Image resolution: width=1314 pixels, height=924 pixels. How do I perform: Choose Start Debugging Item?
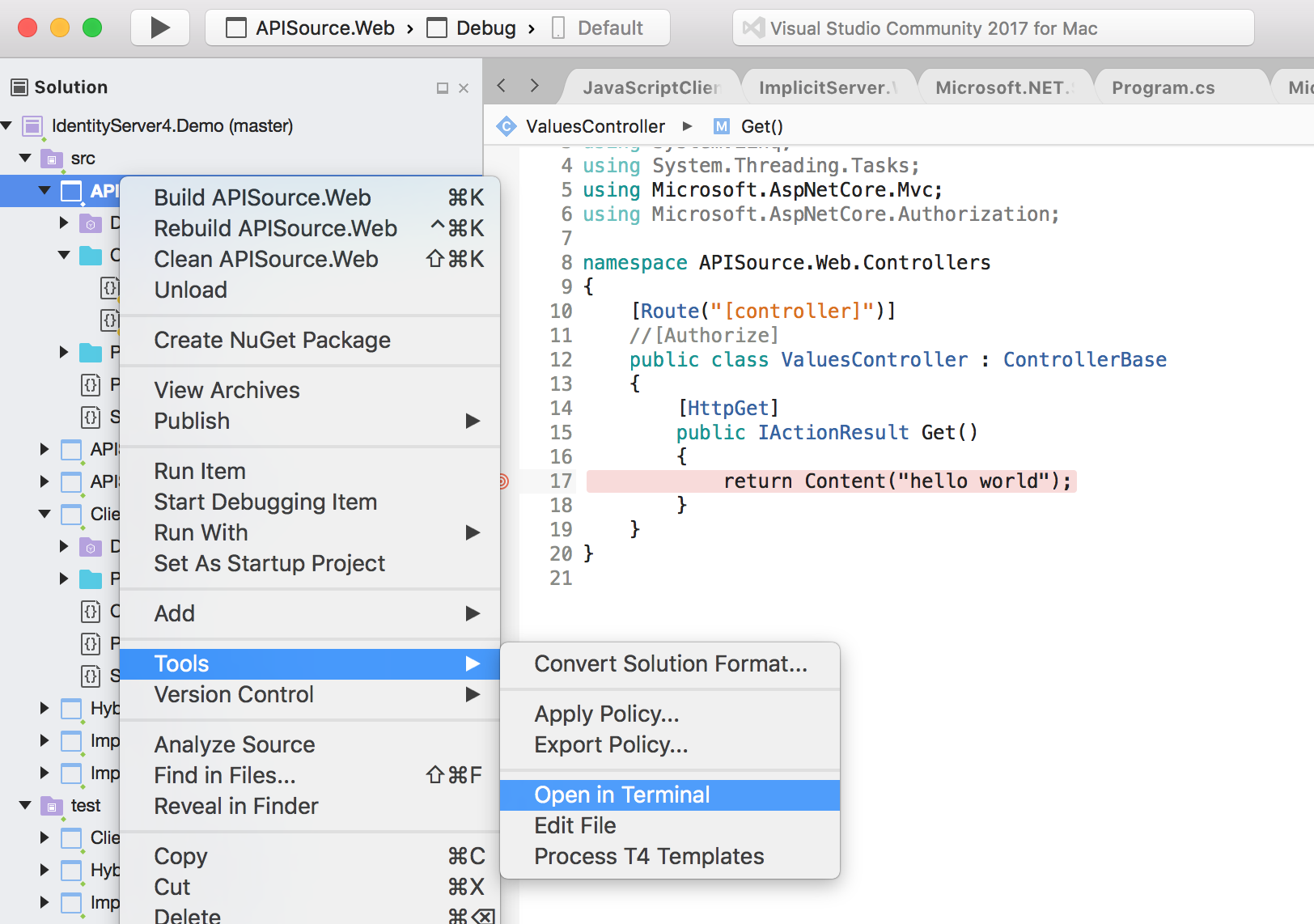pos(310,502)
